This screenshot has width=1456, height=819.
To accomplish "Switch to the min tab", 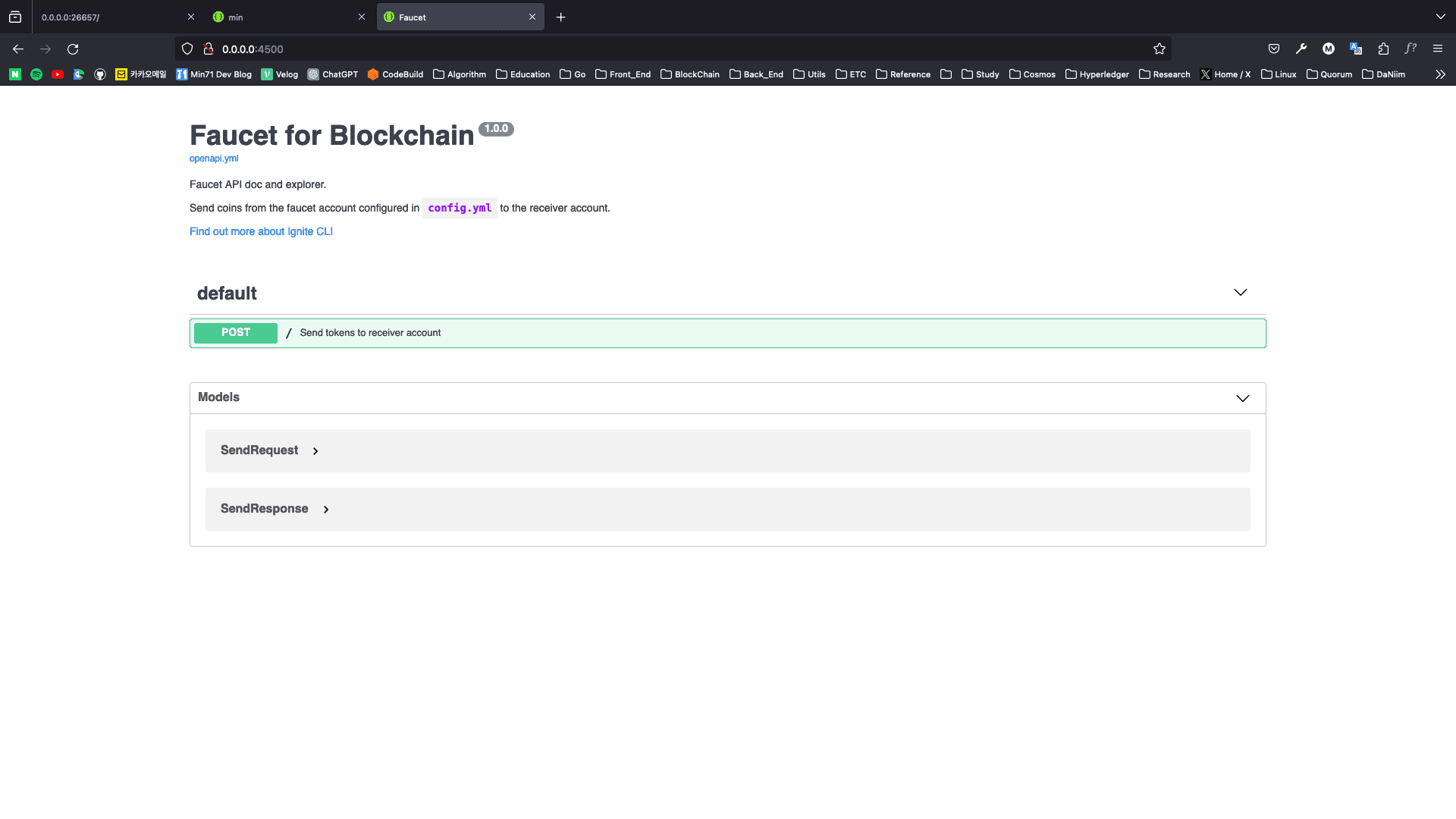I will point(289,17).
